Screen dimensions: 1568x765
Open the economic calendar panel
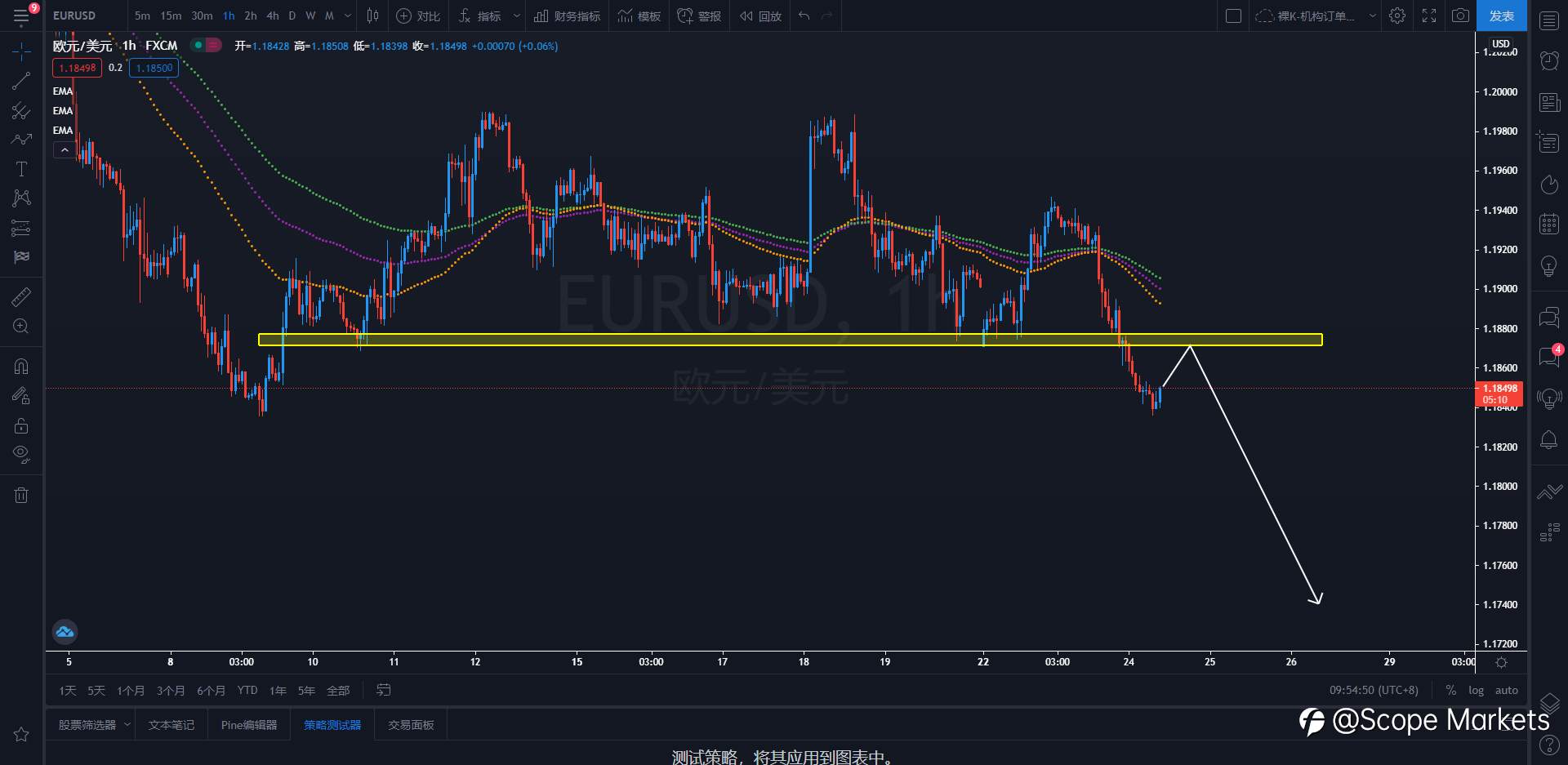pyautogui.click(x=1549, y=224)
